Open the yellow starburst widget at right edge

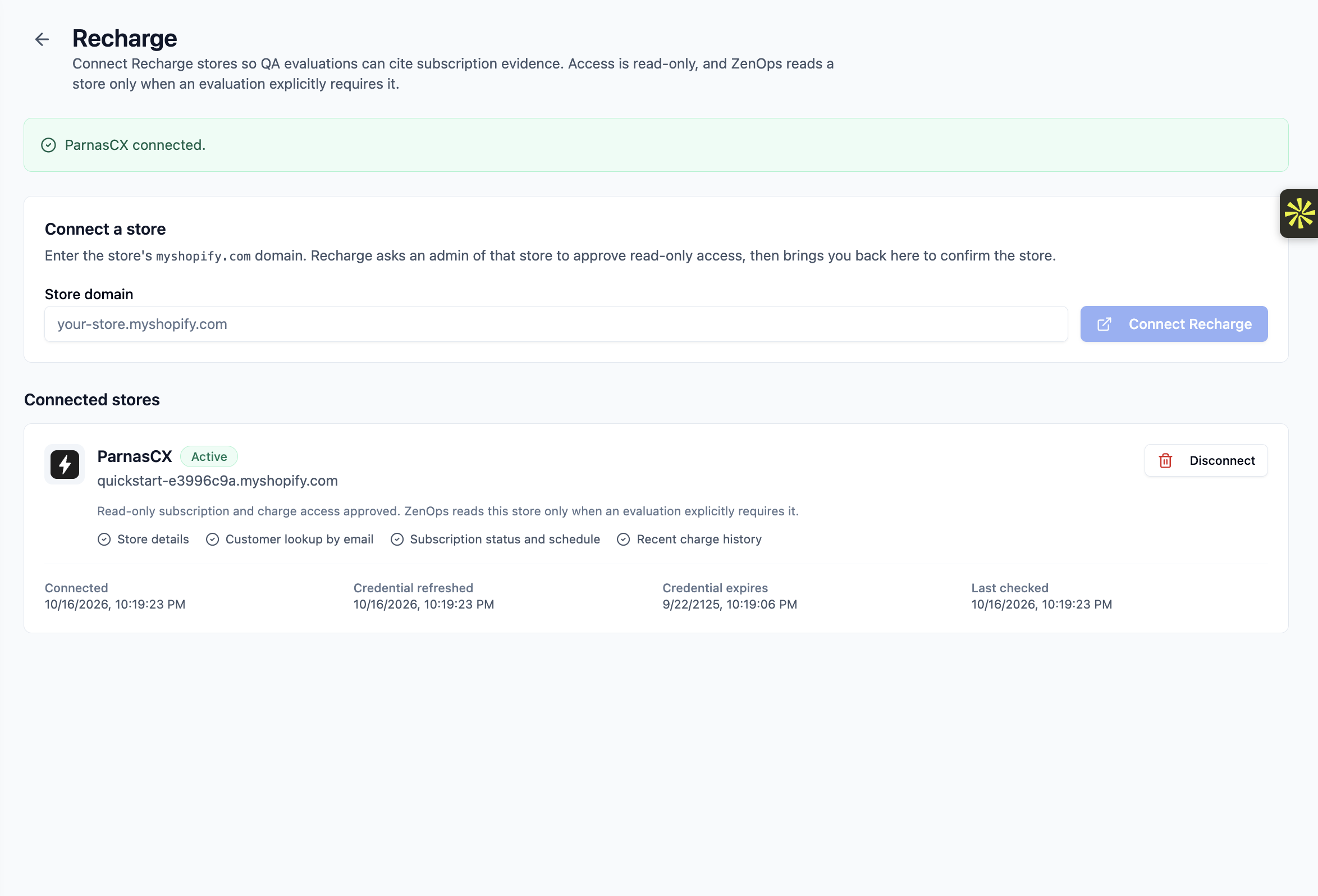click(1299, 213)
